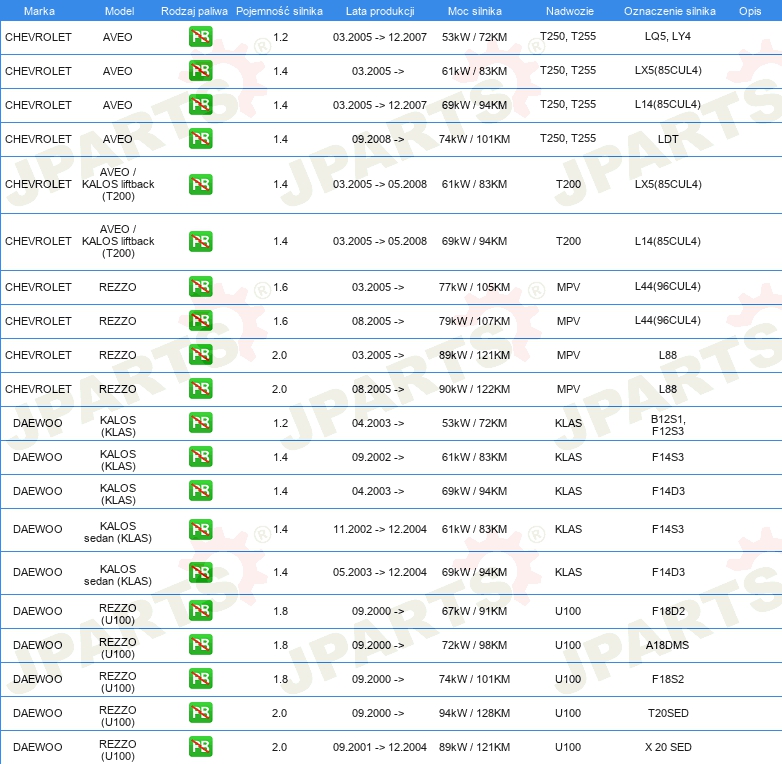Select '2.0' displacement in the X 20 SED row
782x764 pixels.
[279, 747]
